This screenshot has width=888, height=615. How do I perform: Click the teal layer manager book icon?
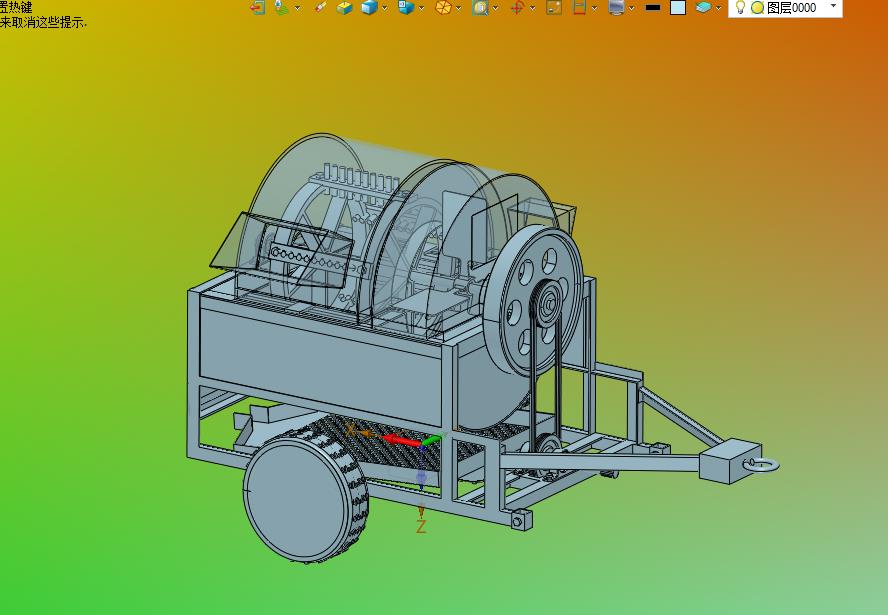point(703,7)
